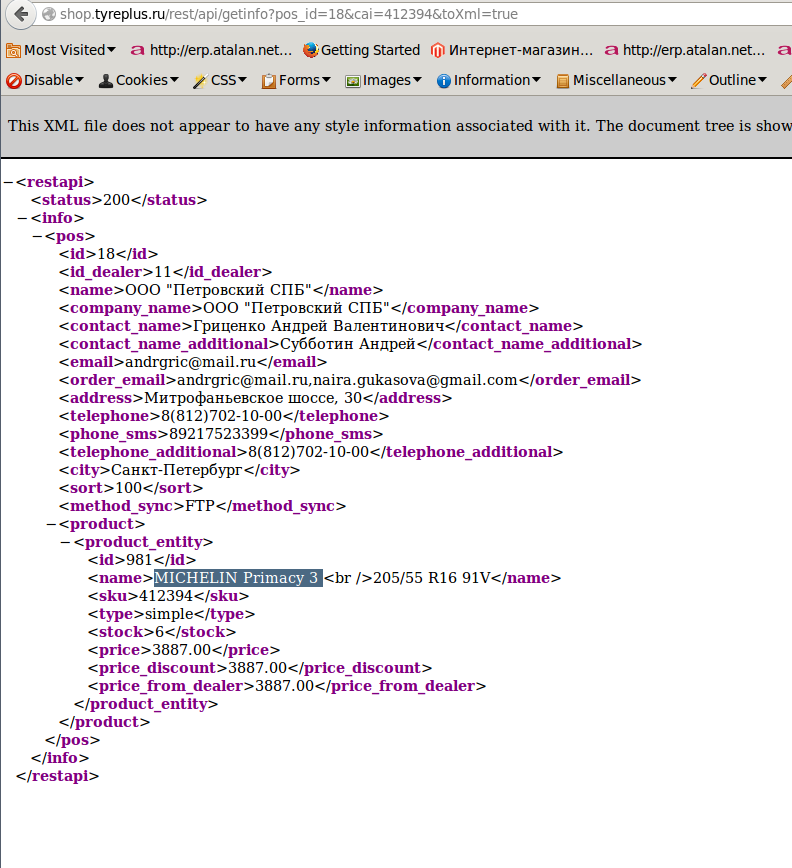This screenshot has width=792, height=868.
Task: Click the sort value 100
Action: (128, 488)
